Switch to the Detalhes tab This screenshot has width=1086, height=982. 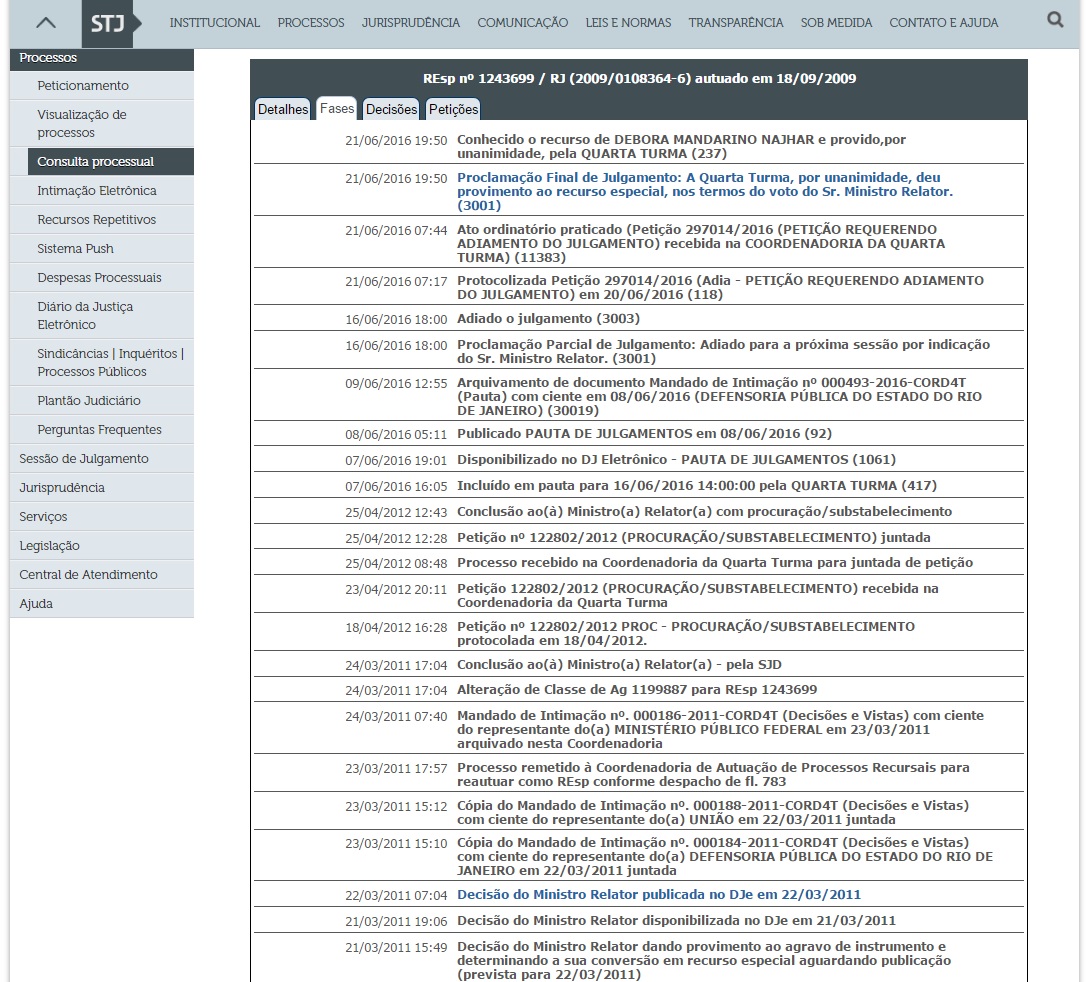pyautogui.click(x=283, y=109)
